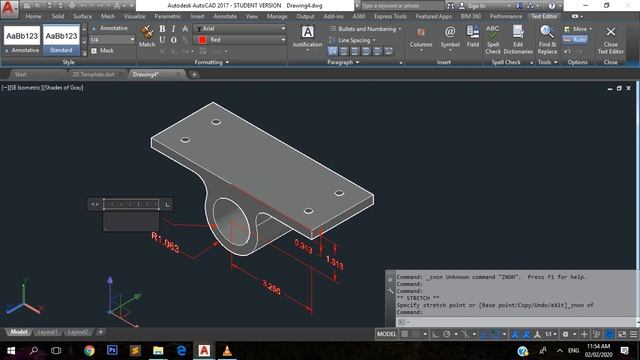The height and width of the screenshot is (360, 640).
Task: Toggle bold formatting
Action: pyautogui.click(x=162, y=29)
